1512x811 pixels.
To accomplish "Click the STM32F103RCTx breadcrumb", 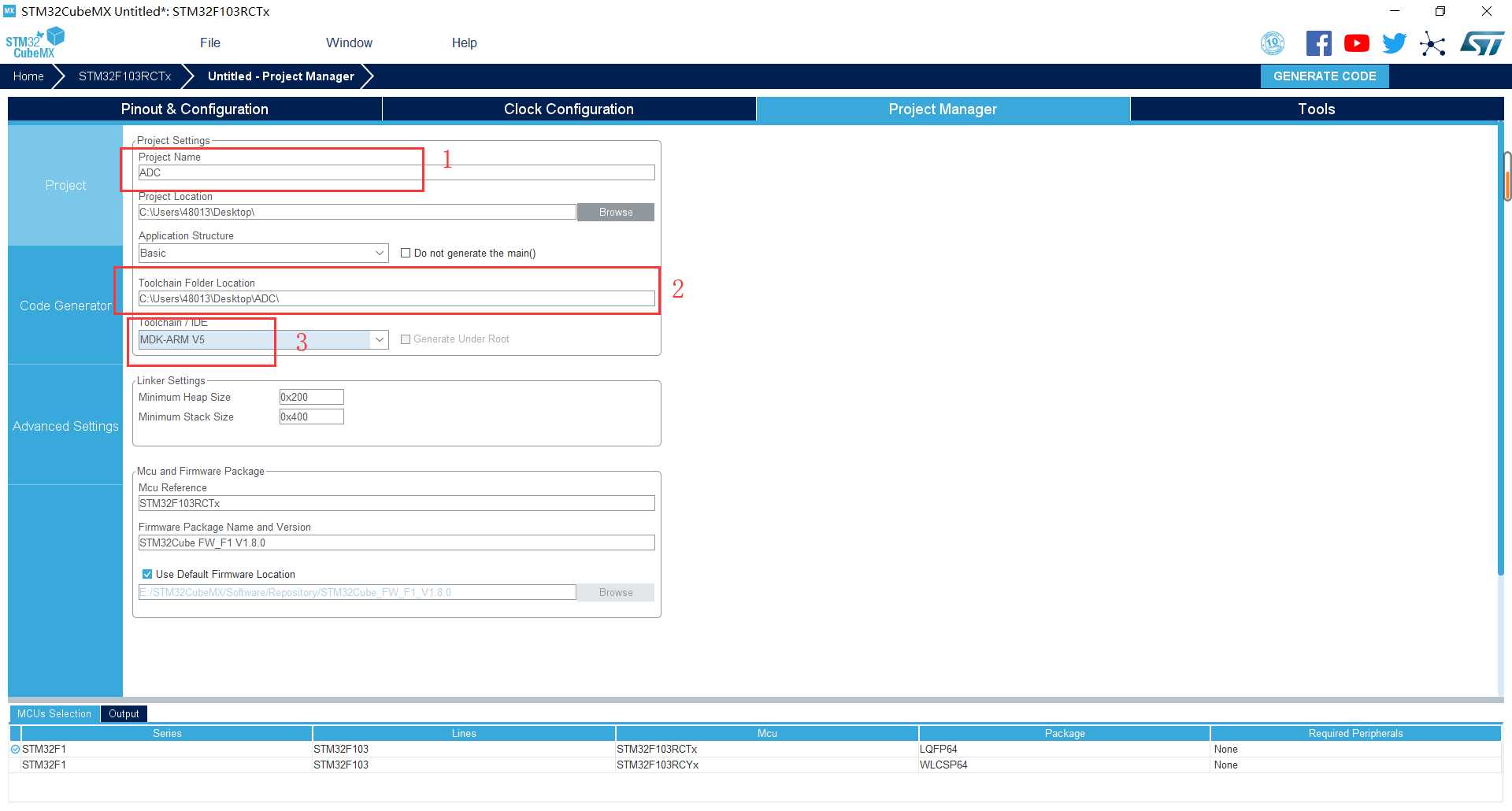I will [x=124, y=76].
